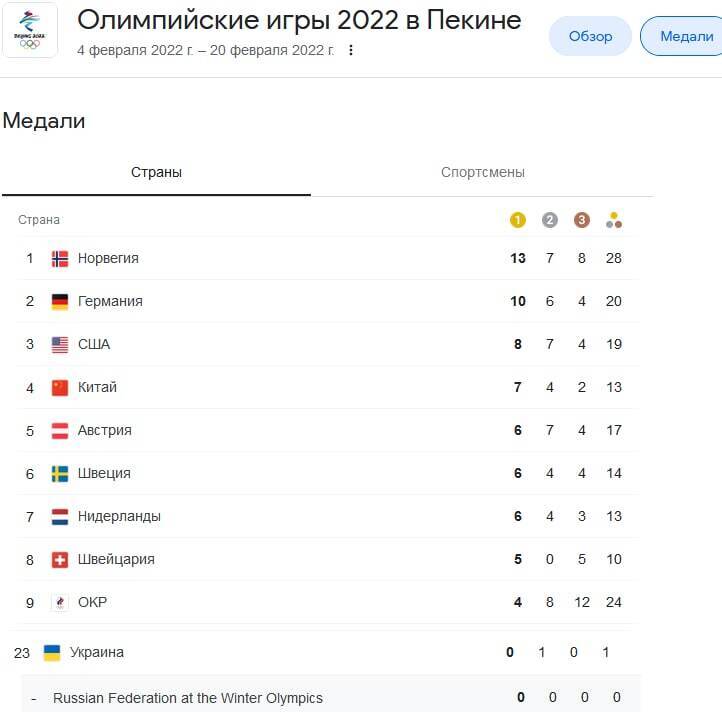Open the three-dot options menu

point(350,50)
